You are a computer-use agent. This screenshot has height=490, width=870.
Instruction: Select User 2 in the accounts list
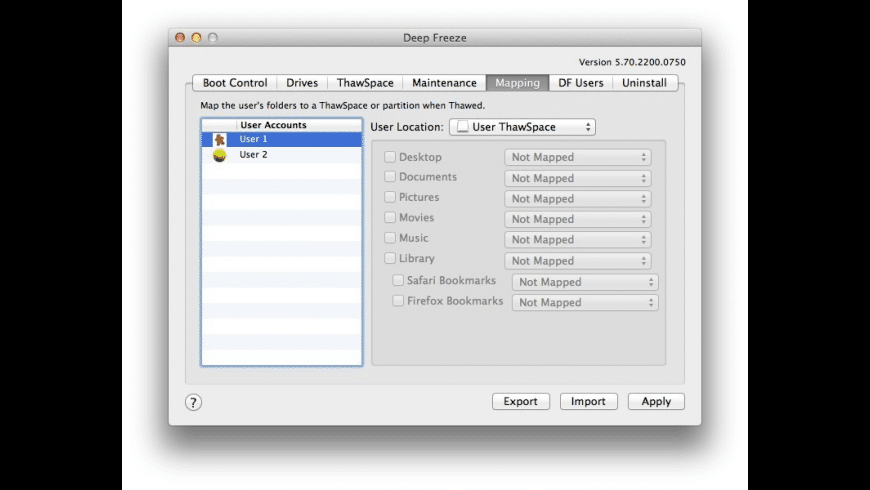click(x=282, y=155)
